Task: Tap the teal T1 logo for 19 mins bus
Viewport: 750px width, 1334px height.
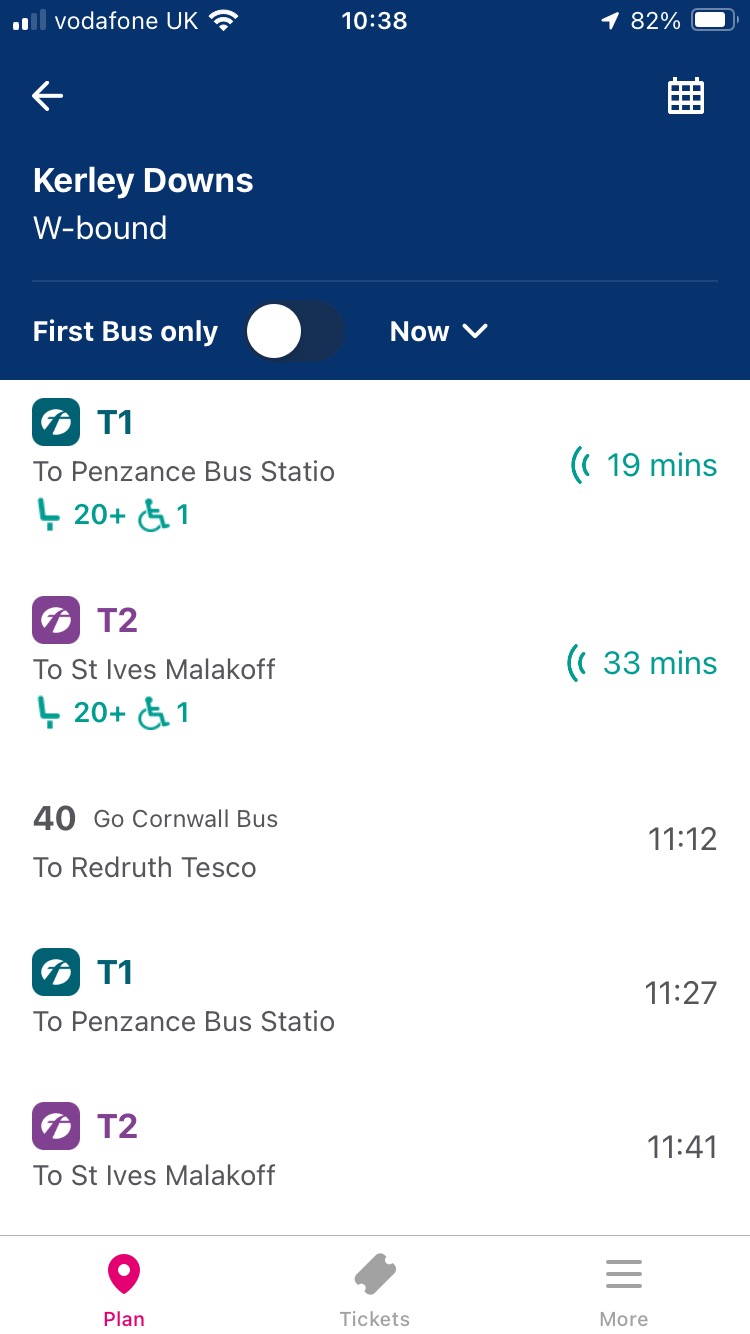Action: 56,422
